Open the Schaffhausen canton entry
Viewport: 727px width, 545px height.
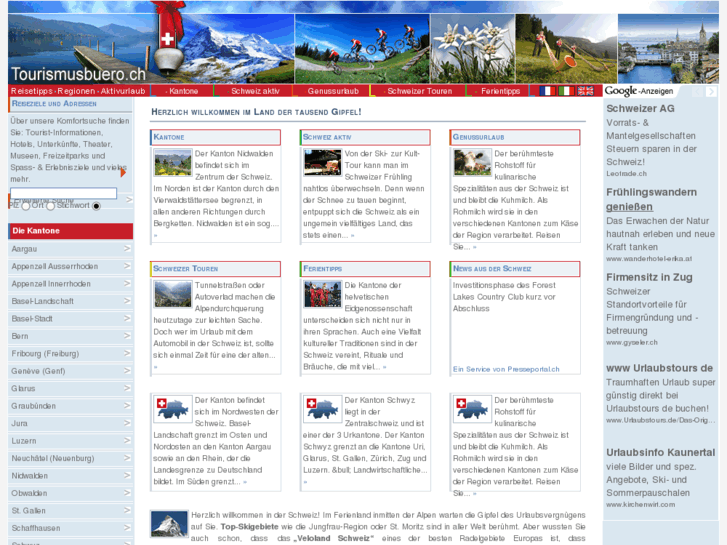point(70,528)
